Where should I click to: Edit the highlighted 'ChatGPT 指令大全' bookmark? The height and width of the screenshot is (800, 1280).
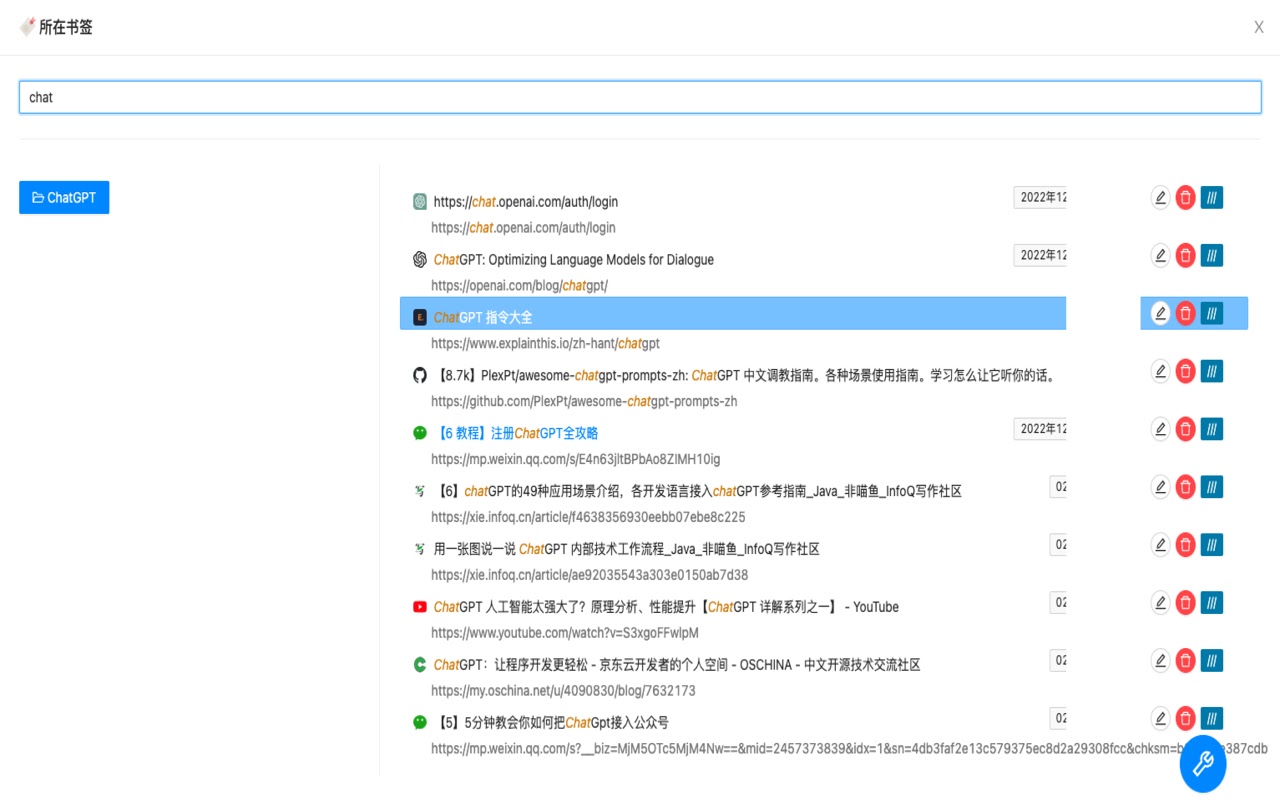pos(1160,314)
